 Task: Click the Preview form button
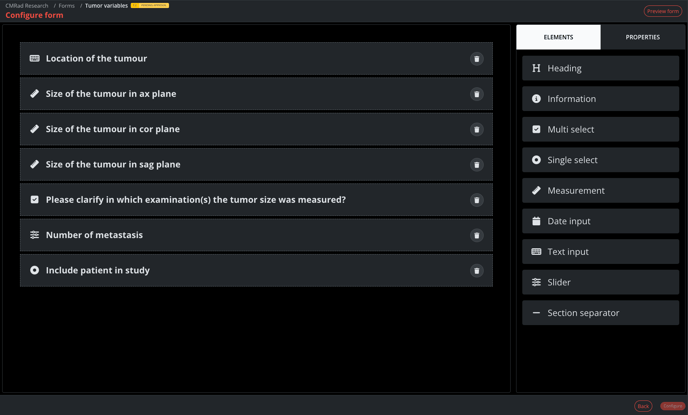(663, 11)
